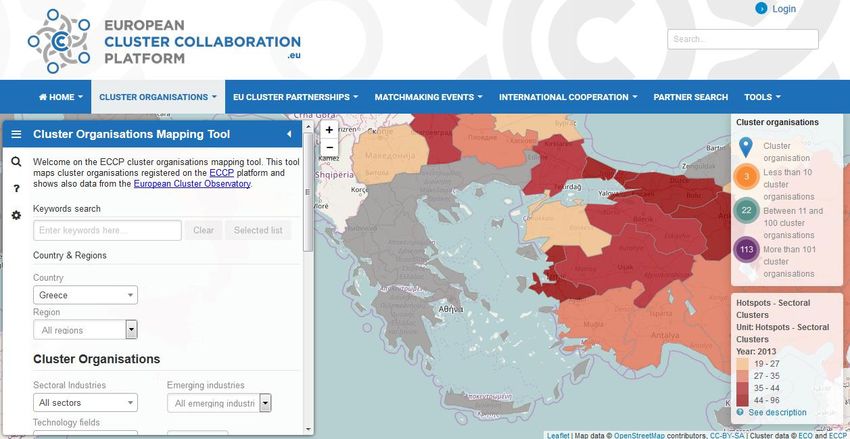
Task: Click the Αθήνα label on the map
Action: (x=452, y=309)
